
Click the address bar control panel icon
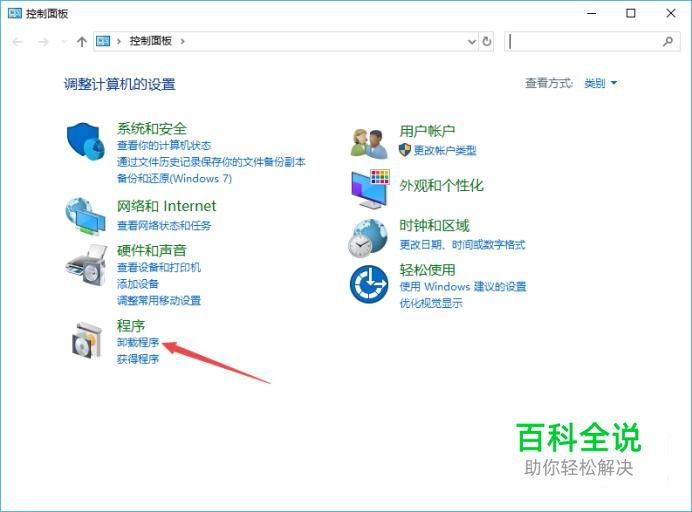[103, 41]
